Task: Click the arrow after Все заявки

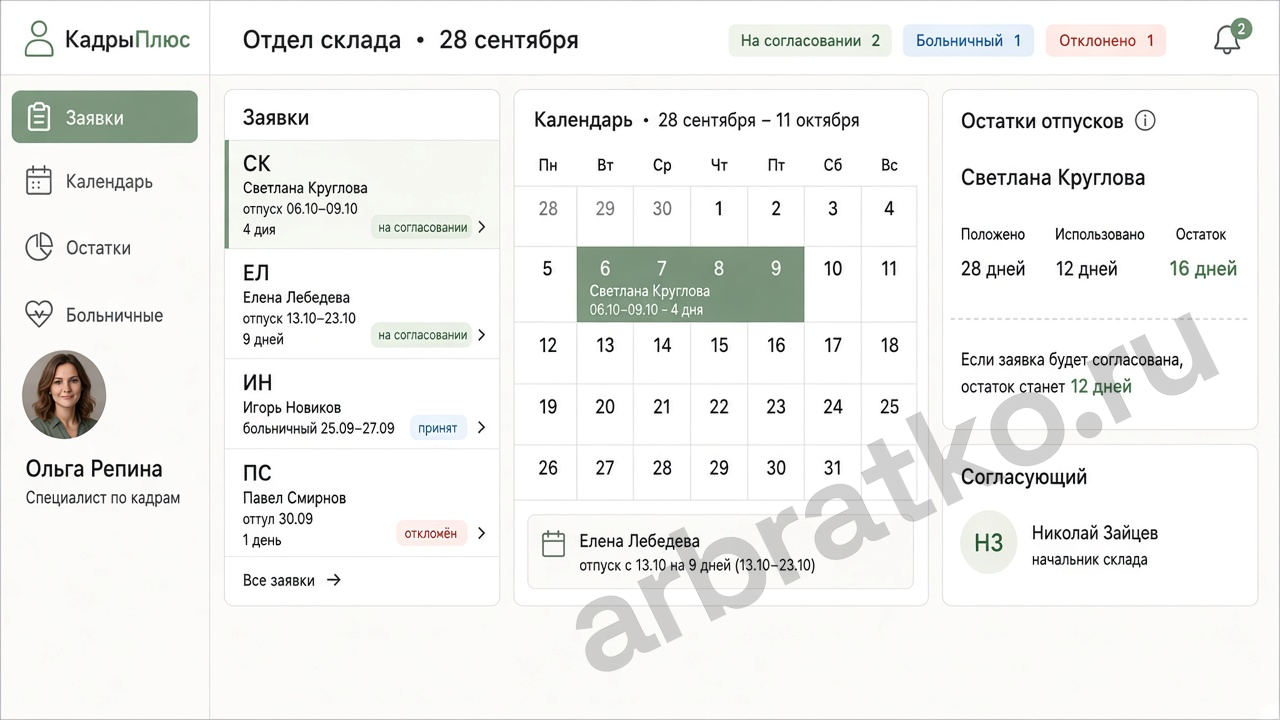Action: (334, 580)
